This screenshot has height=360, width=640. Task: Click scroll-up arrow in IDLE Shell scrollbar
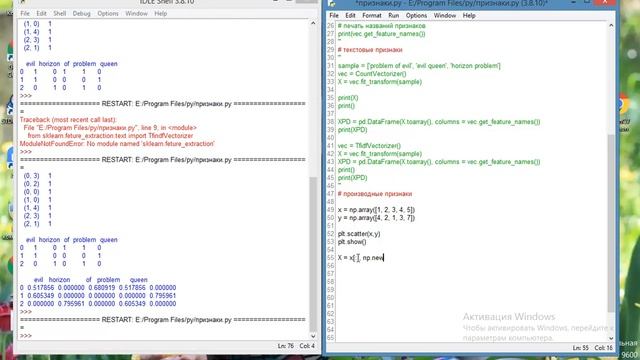coord(313,23)
